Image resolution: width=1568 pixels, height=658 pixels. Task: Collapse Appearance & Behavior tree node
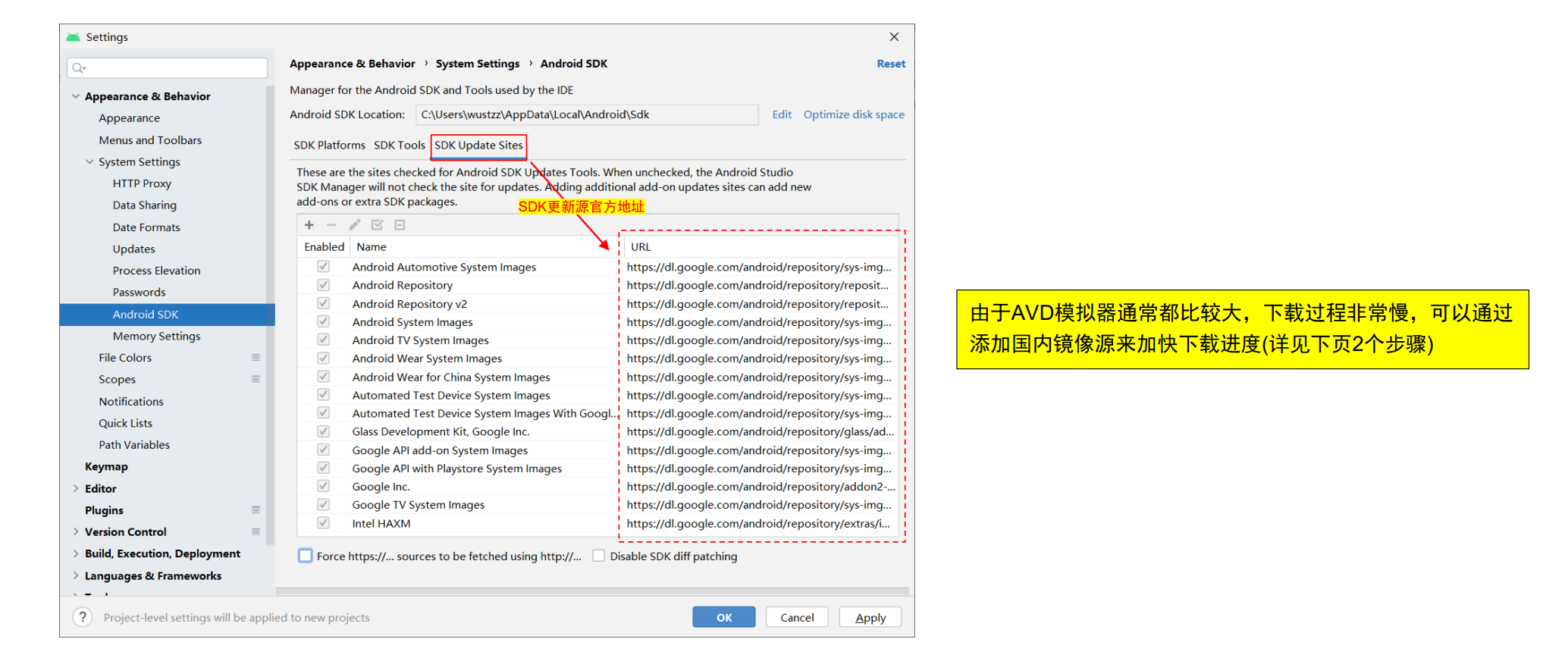76,96
